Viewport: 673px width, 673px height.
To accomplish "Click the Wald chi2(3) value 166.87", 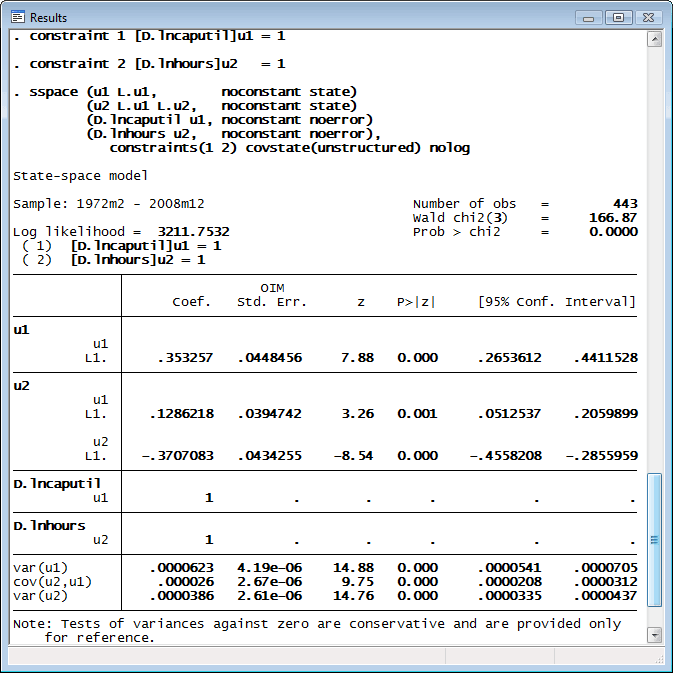I will click(613, 218).
